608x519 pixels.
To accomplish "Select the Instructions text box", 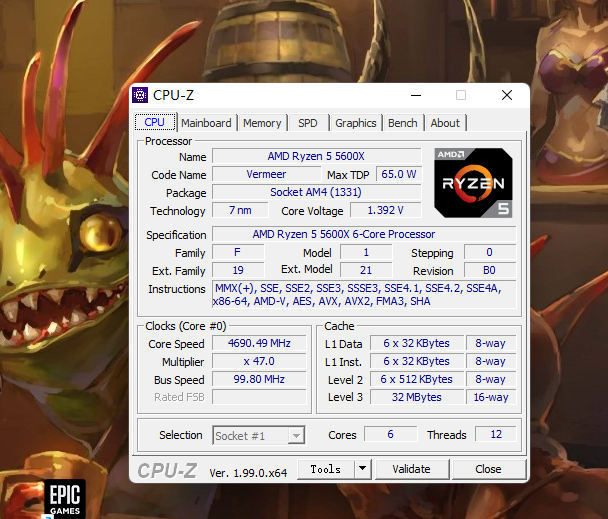I will pyautogui.click(x=364, y=295).
